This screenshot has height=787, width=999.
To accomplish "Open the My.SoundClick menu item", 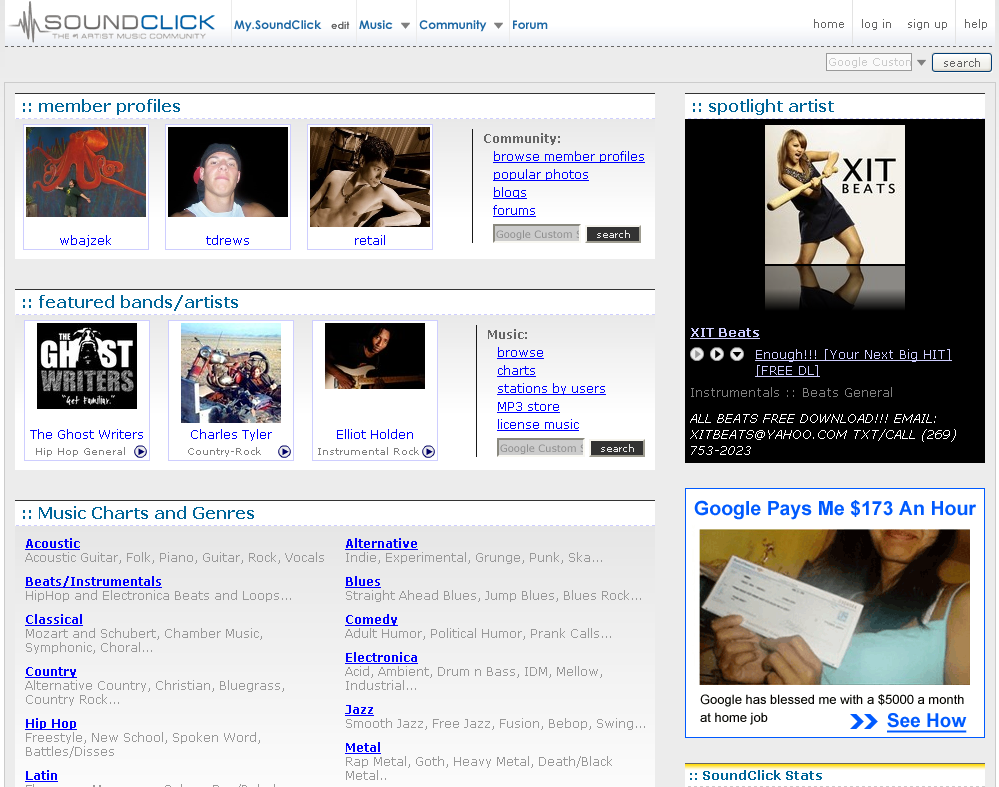I will tap(277, 25).
